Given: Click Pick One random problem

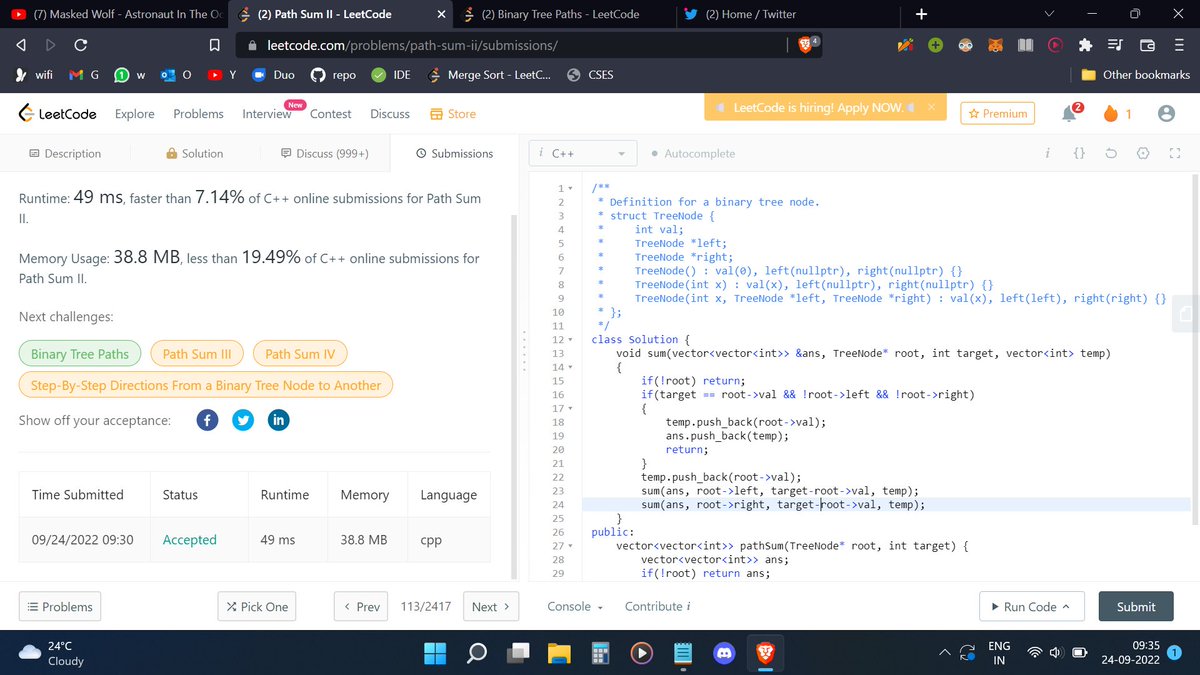Looking at the screenshot, I should pyautogui.click(x=258, y=606).
